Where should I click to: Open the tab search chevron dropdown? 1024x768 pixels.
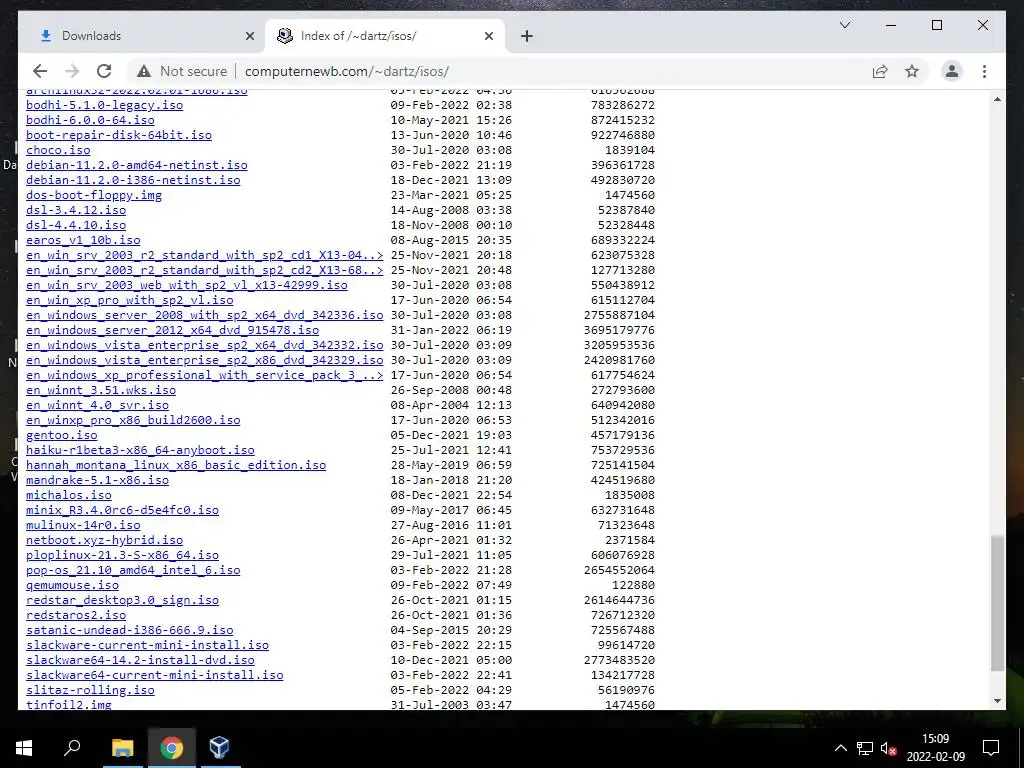[844, 25]
